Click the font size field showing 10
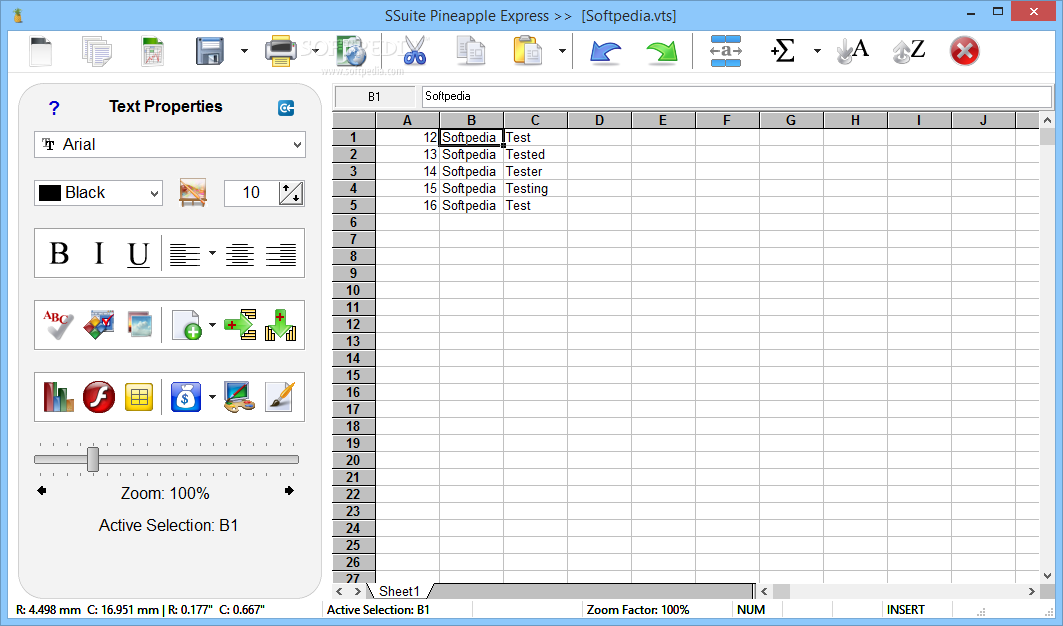This screenshot has width=1063, height=626. pos(252,193)
